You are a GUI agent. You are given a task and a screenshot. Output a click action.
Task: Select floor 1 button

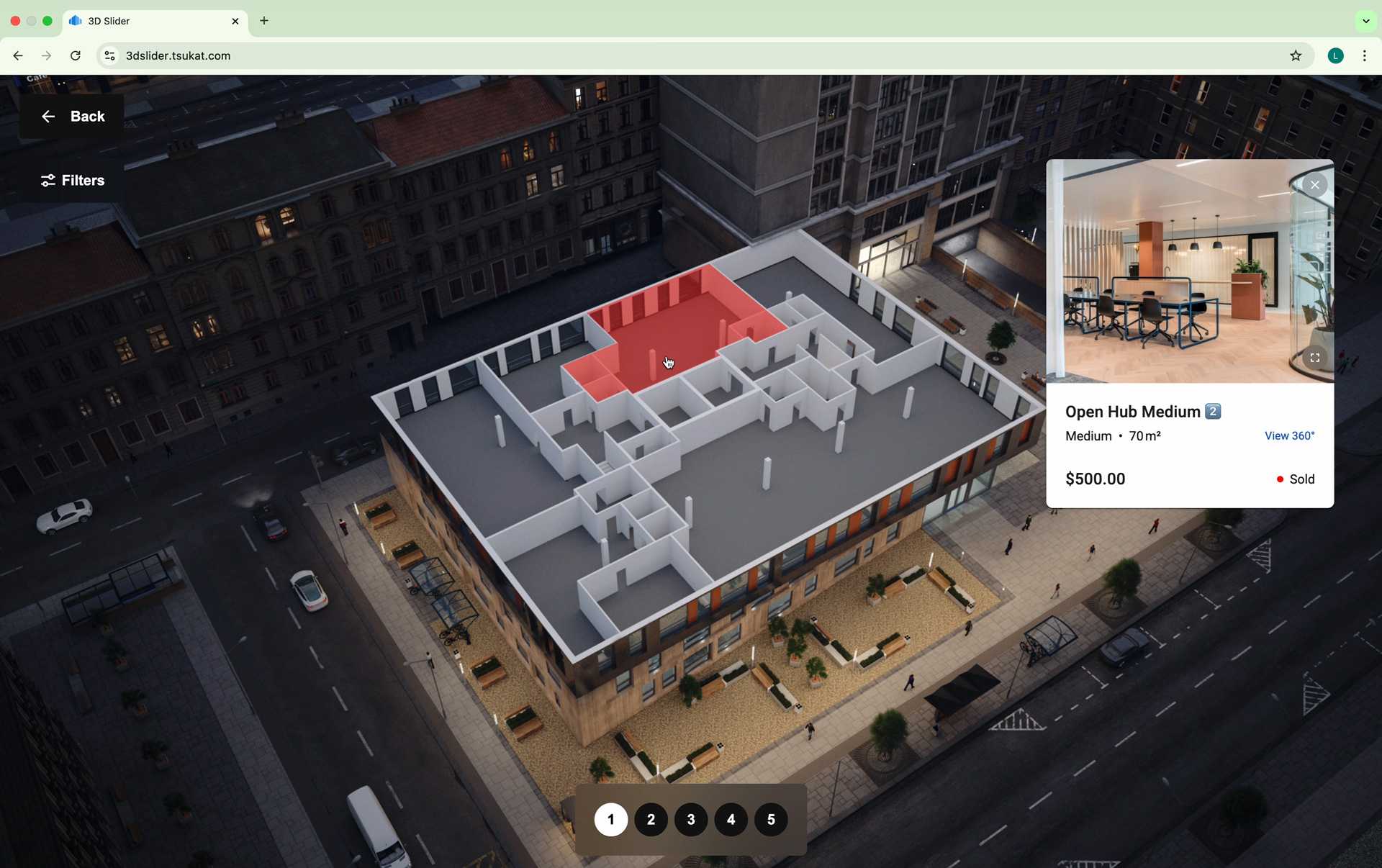tap(611, 820)
